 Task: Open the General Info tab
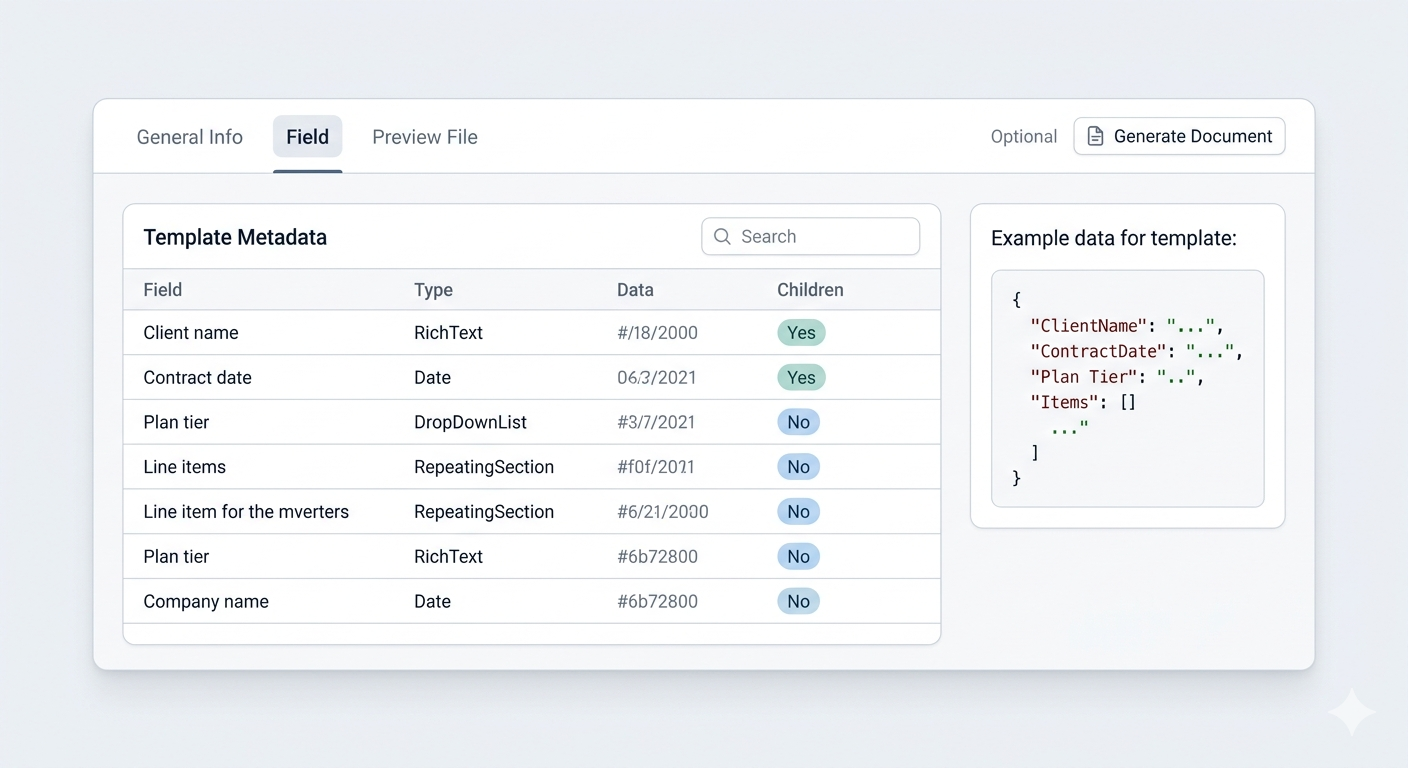(x=190, y=137)
